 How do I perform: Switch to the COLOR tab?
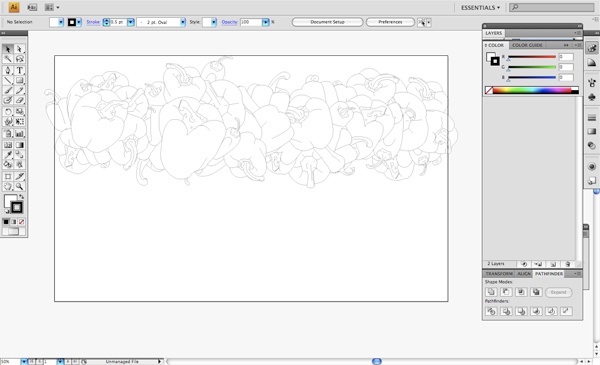coord(496,45)
